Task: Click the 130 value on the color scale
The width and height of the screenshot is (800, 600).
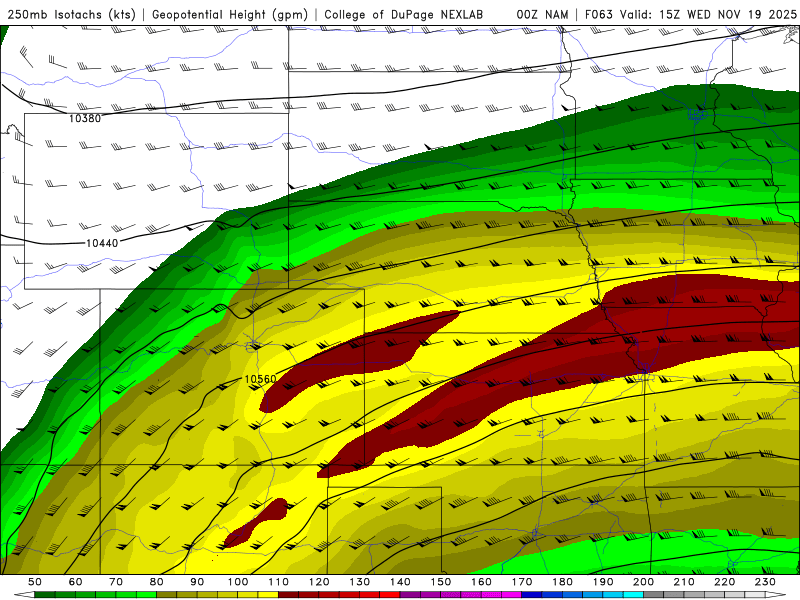Action: click(360, 582)
